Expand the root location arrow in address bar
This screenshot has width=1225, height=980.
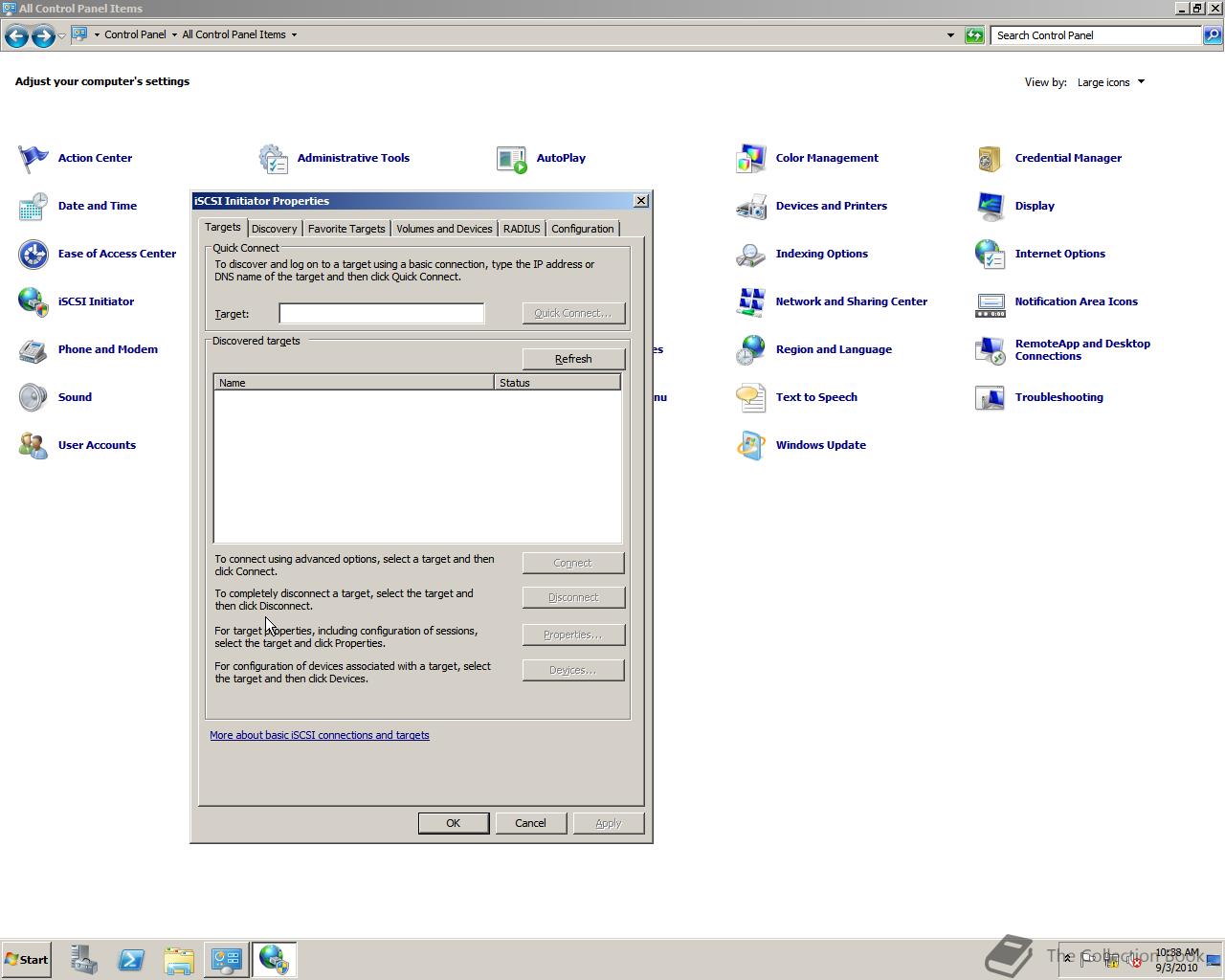pos(97,35)
